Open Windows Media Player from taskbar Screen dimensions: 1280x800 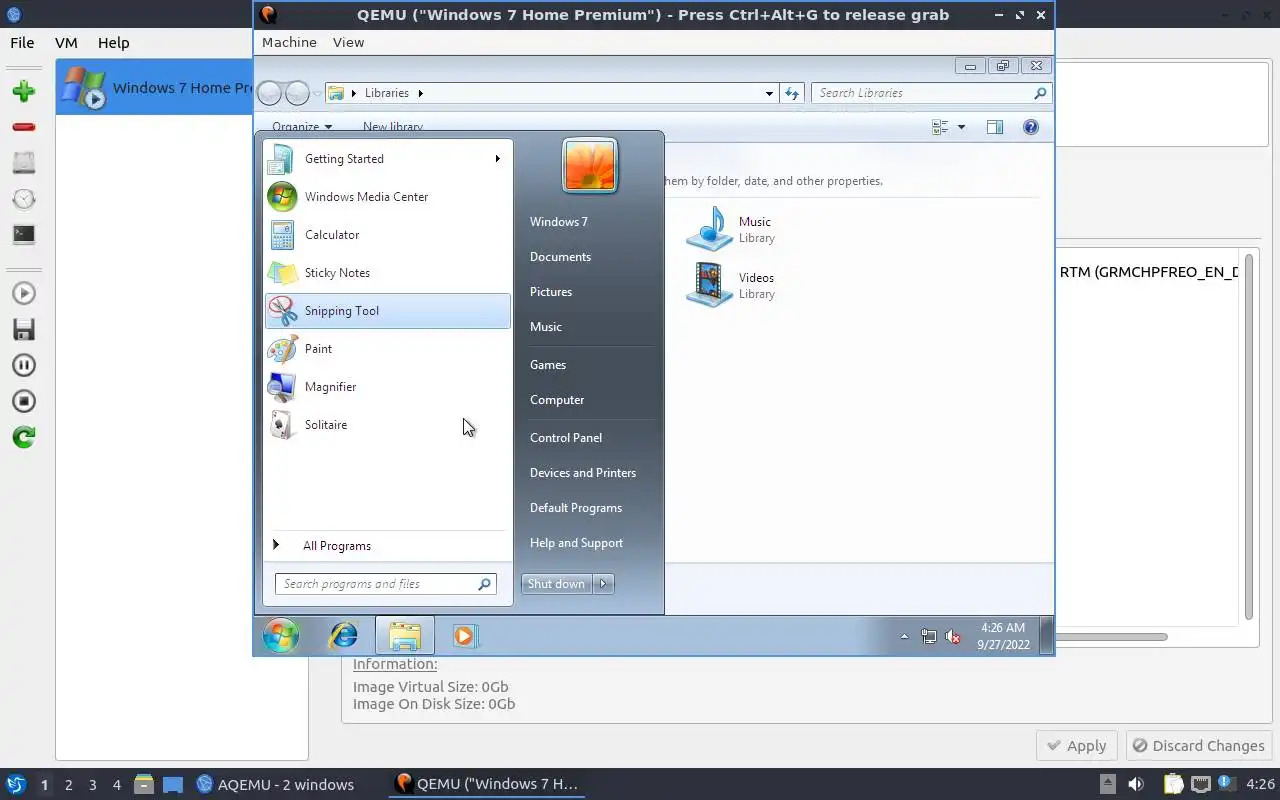click(x=465, y=635)
